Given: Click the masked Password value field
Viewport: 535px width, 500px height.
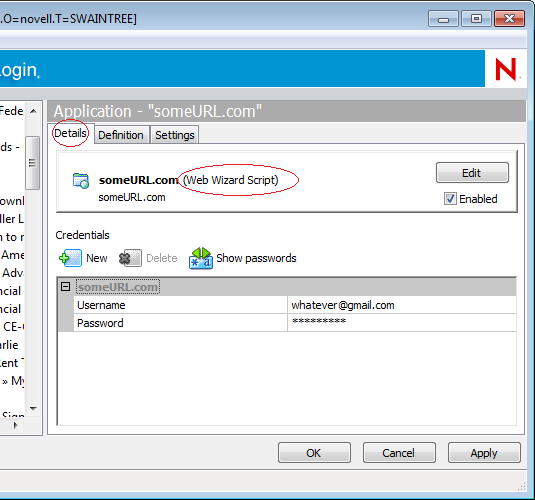Looking at the screenshot, I should click(402, 323).
